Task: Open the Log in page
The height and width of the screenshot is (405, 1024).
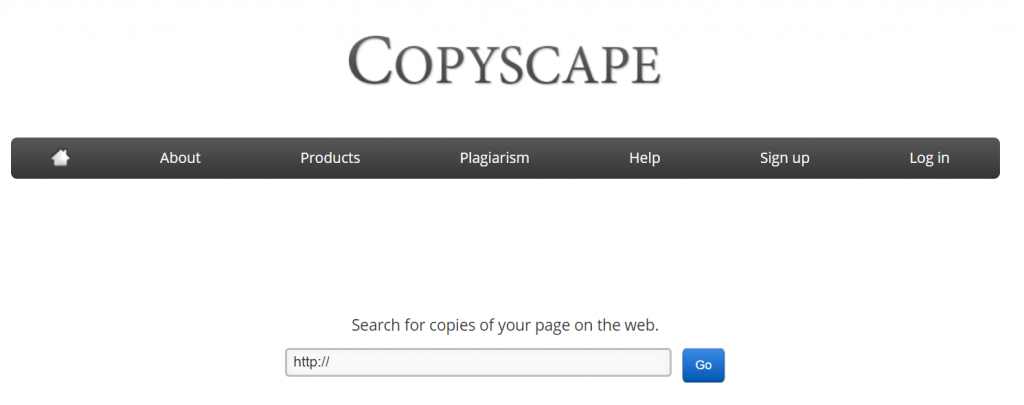Action: [929, 158]
